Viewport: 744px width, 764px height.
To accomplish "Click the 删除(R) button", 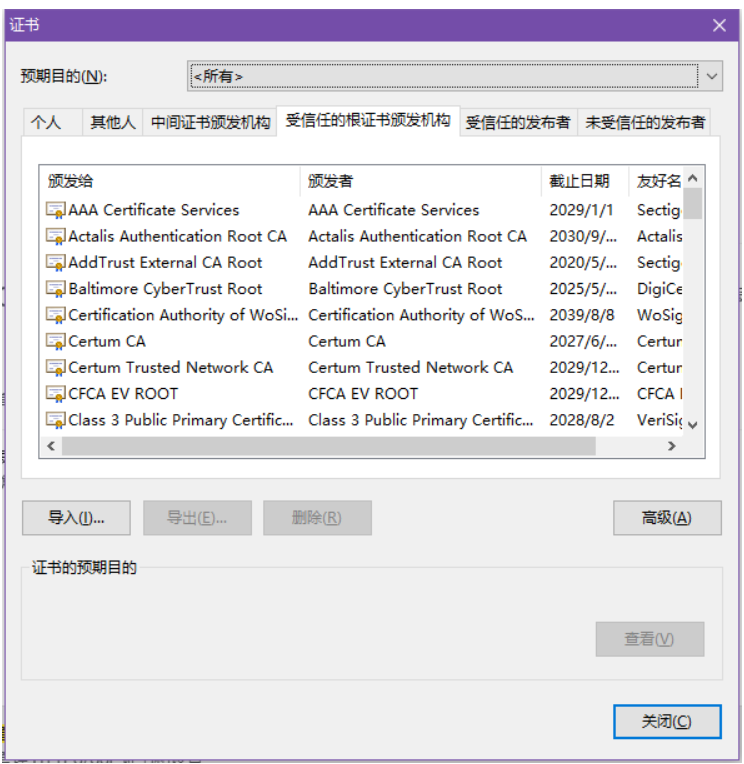I will point(317,517).
